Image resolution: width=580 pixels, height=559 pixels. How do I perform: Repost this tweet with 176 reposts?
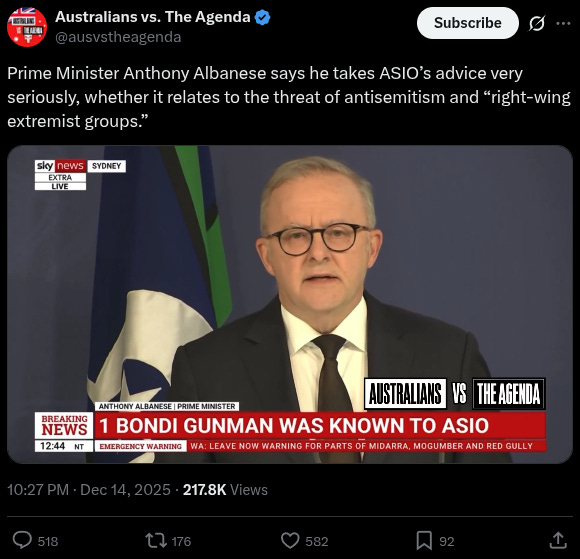pyautogui.click(x=156, y=541)
